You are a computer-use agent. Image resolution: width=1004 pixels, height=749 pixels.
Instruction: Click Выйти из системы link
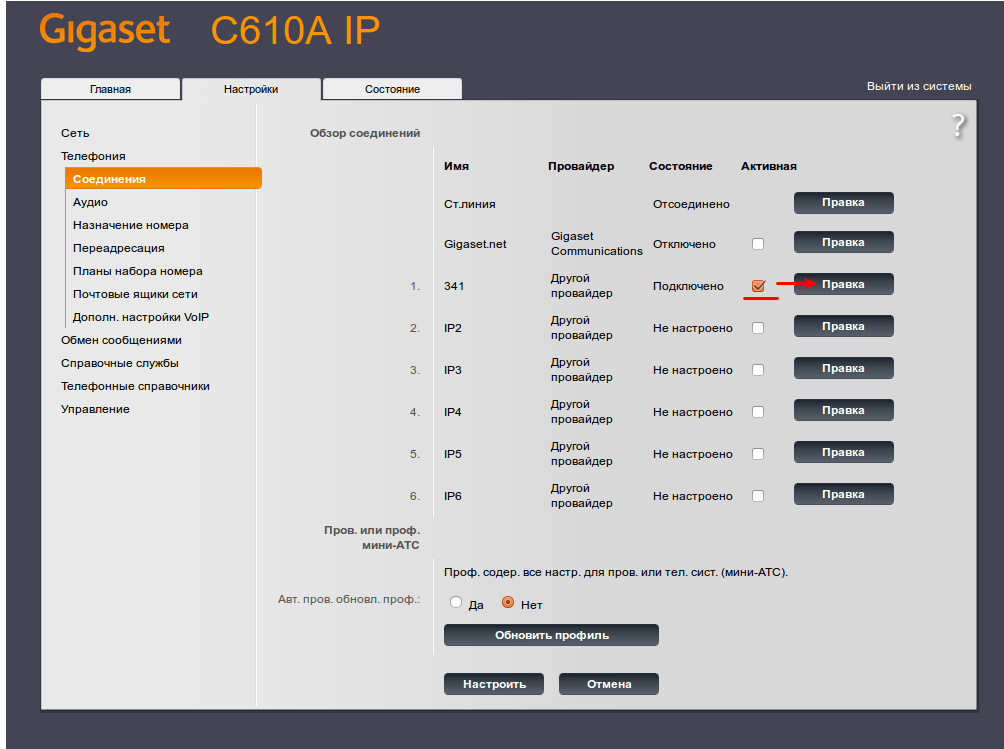tap(919, 86)
